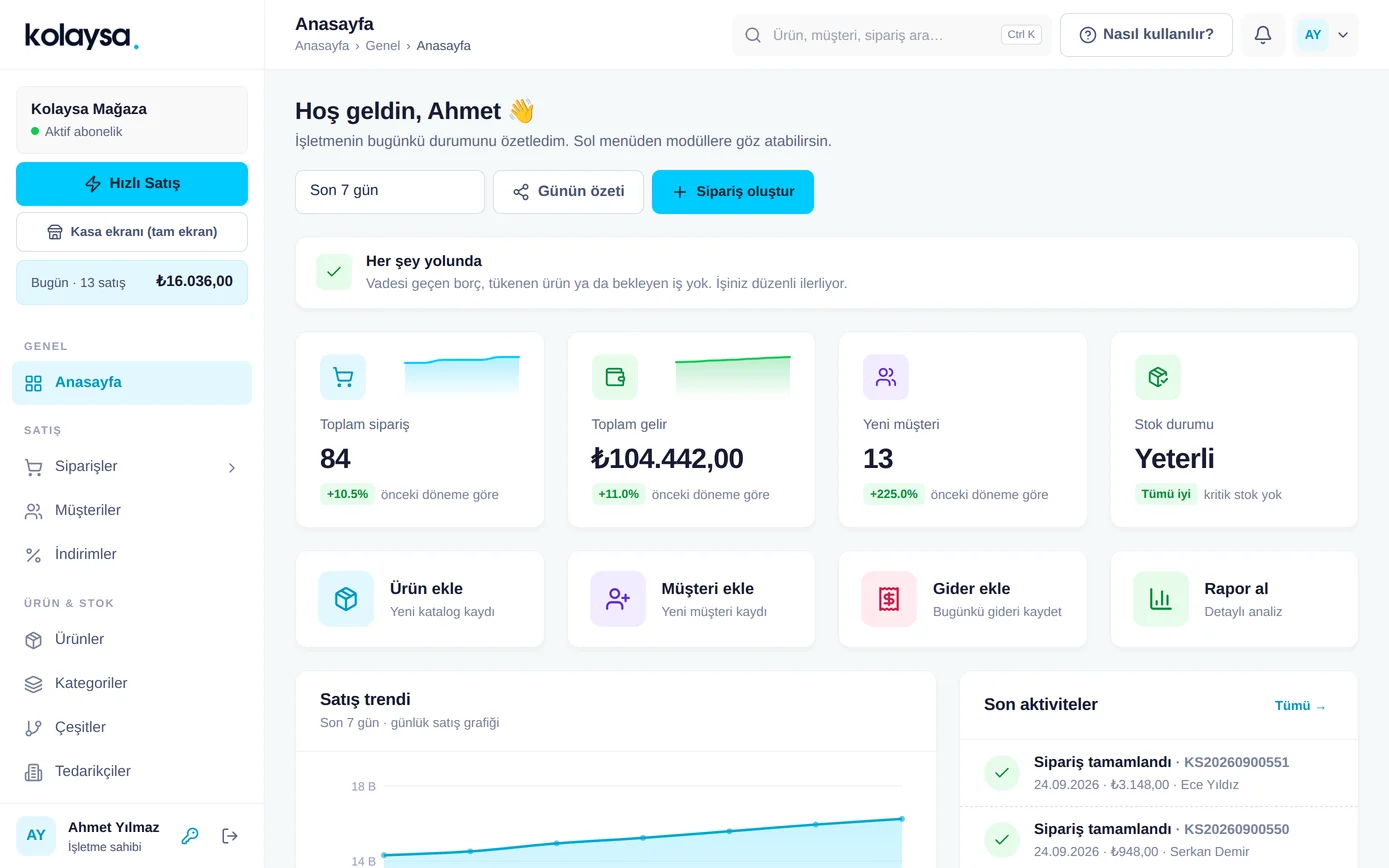Click the Sipariş oluştur button
Viewport: 1389px width, 868px height.
[x=733, y=192]
